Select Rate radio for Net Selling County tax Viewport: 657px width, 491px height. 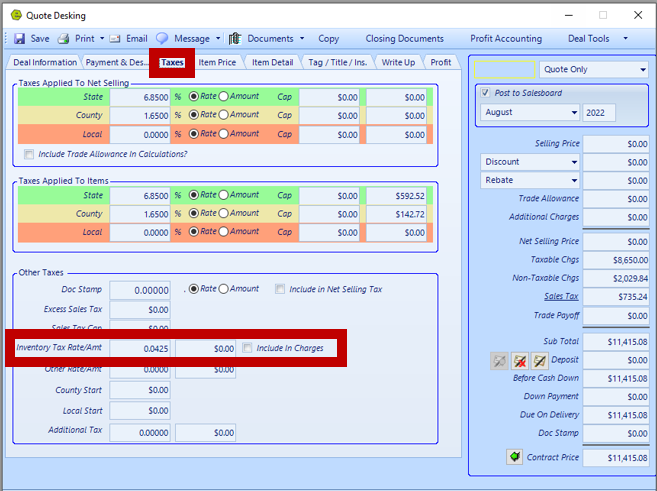click(x=194, y=115)
